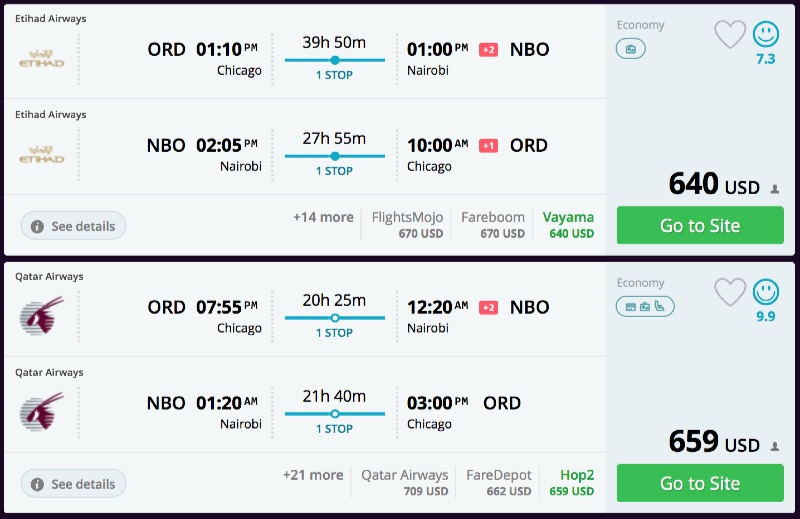Click the passenger icon beside 659 USD
The image size is (800, 519).
(x=775, y=446)
